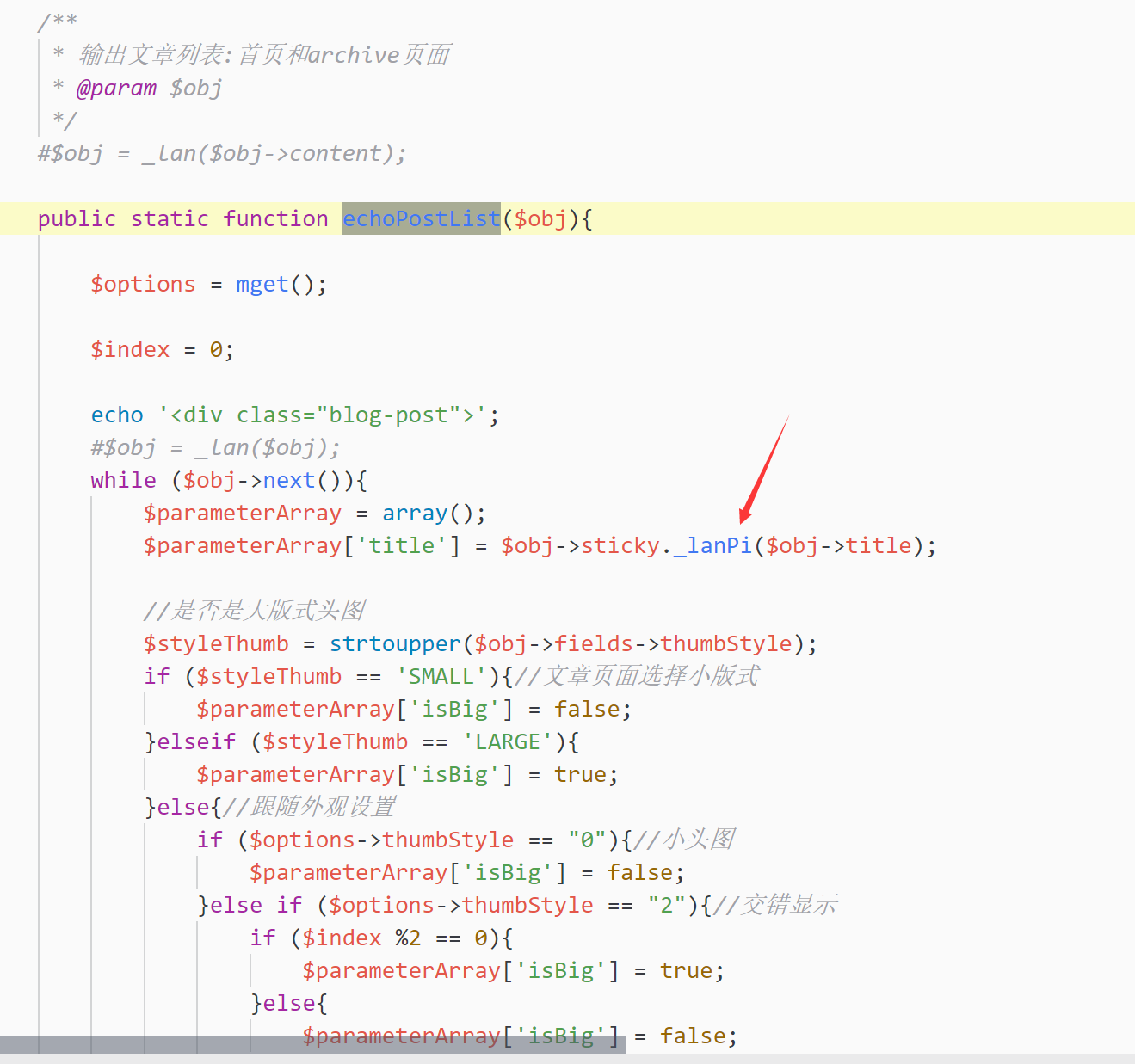Click the mget function call
The width and height of the screenshot is (1135, 1064).
tap(262, 284)
